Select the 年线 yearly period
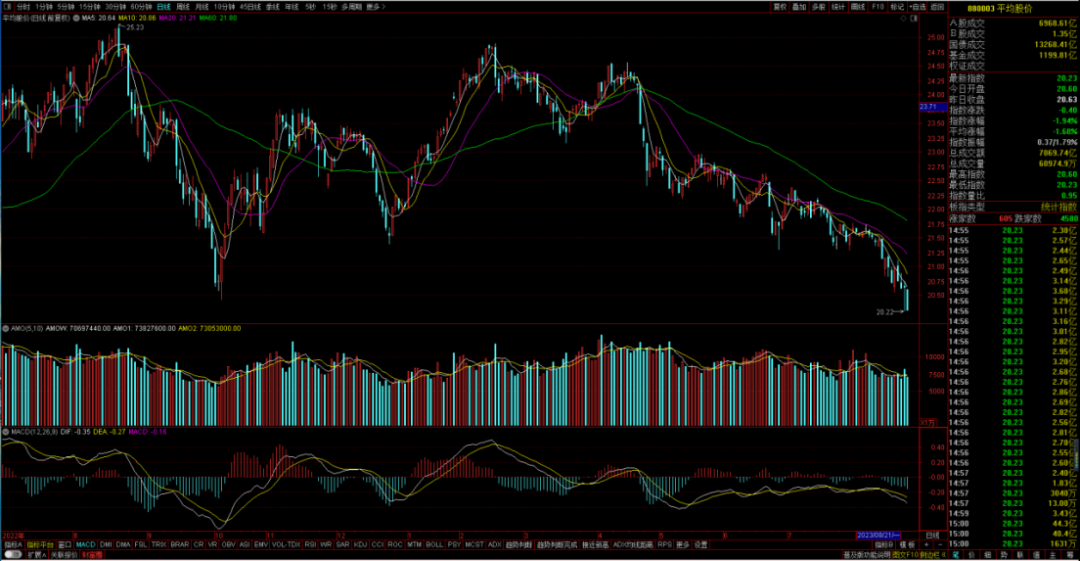This screenshot has height=561, width=1080. click(x=292, y=6)
